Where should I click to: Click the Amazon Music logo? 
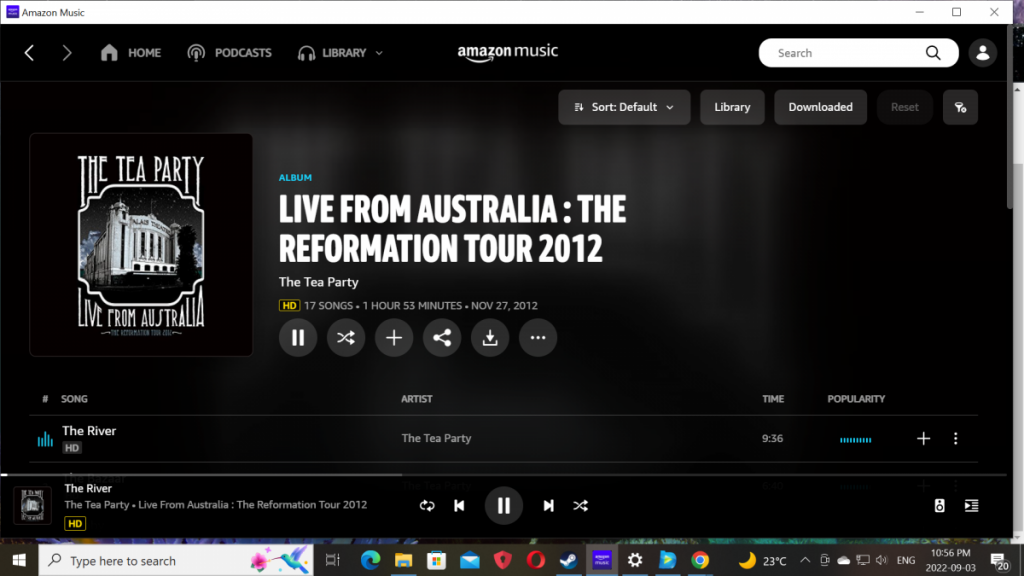coord(507,52)
